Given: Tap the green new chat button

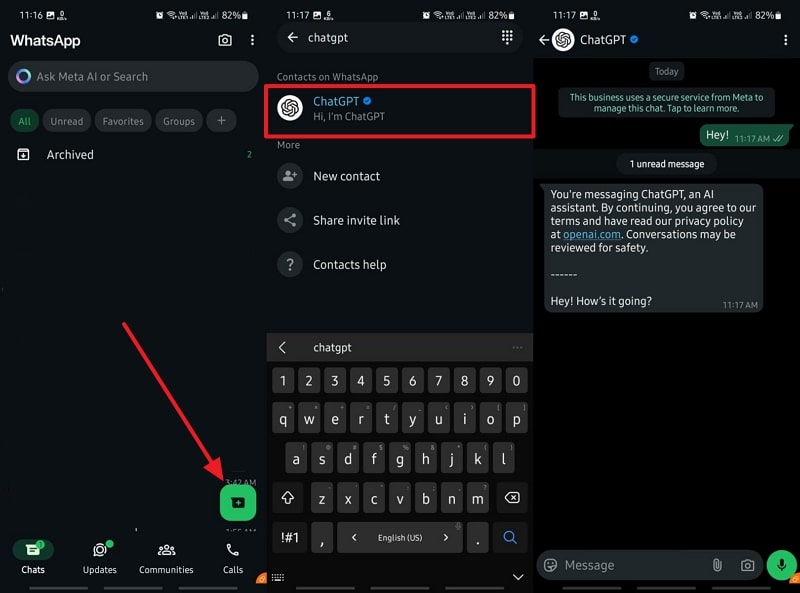Looking at the screenshot, I should point(237,503).
